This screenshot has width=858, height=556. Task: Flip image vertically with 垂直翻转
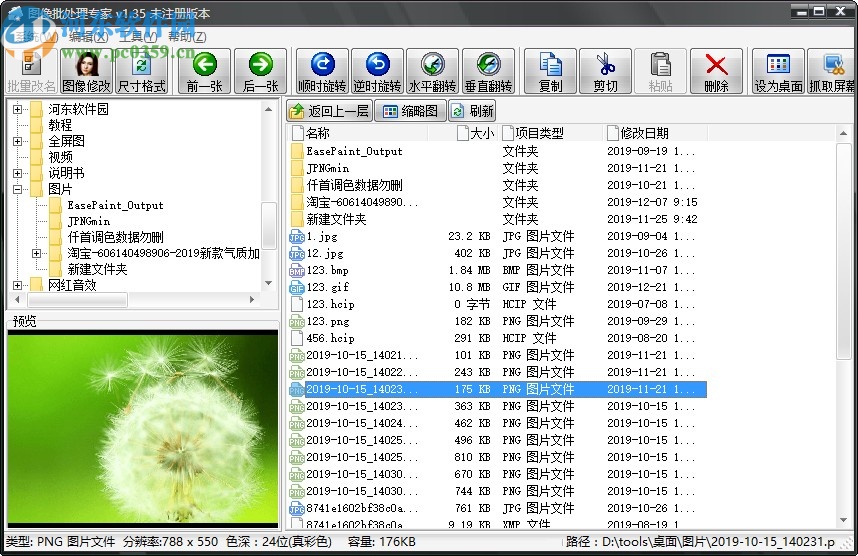coord(488,72)
